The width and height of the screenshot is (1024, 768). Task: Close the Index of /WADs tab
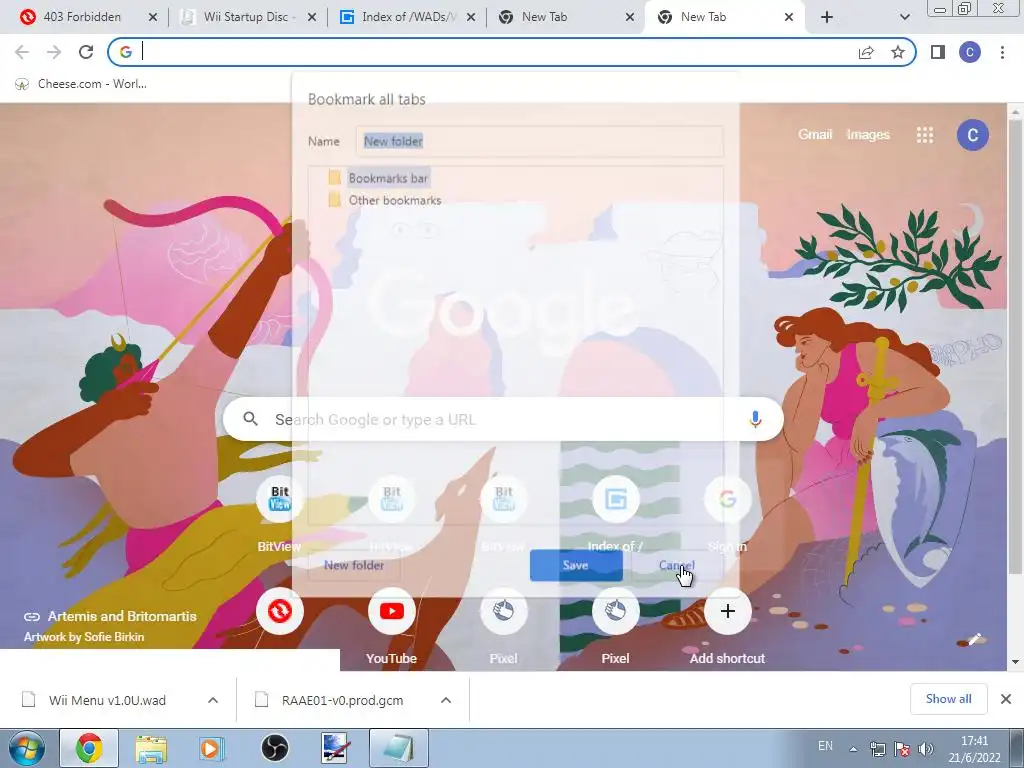[471, 18]
